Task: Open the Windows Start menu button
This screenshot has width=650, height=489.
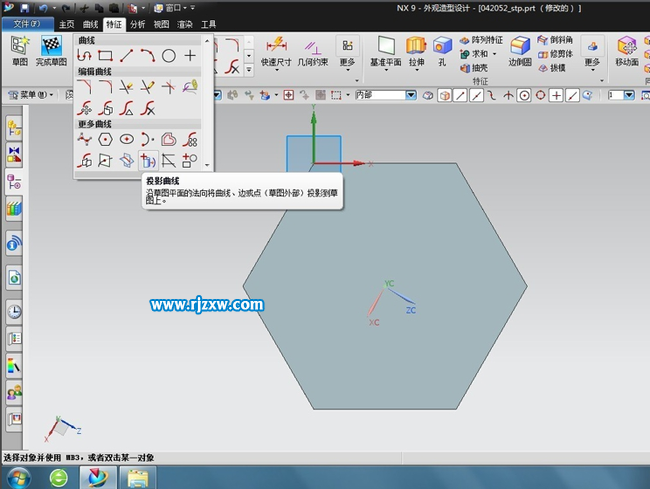Action: tap(20, 477)
